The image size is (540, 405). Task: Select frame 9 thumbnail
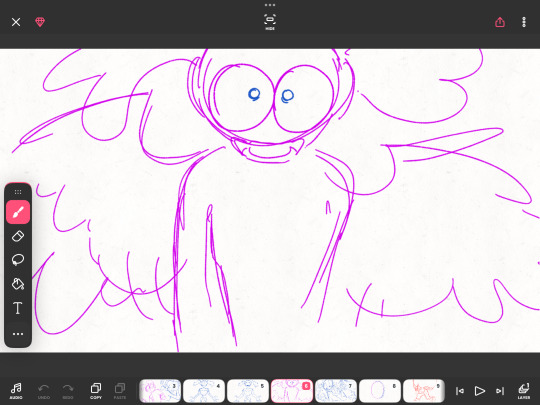[x=424, y=391]
